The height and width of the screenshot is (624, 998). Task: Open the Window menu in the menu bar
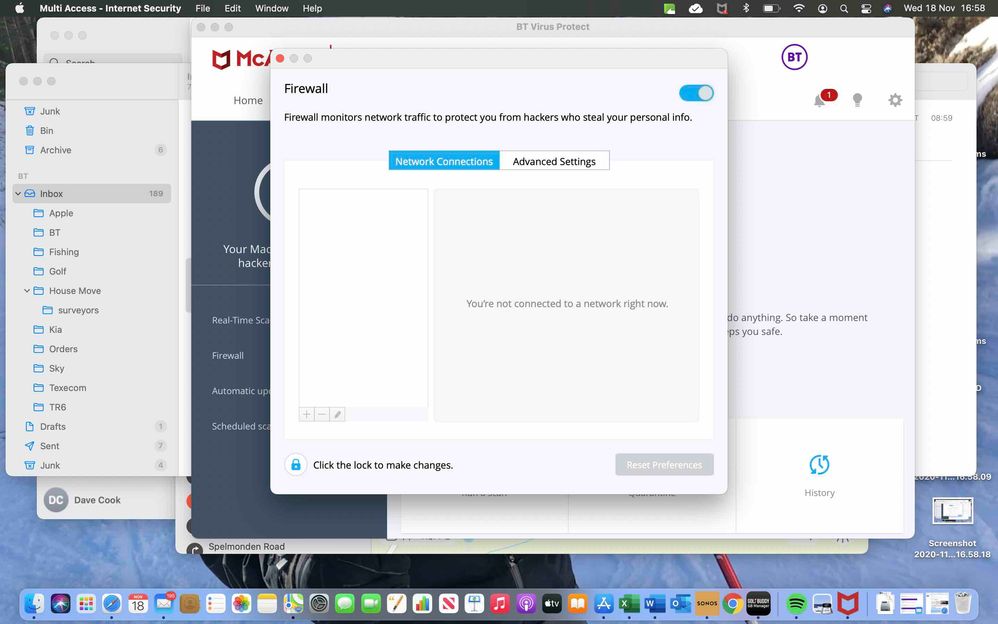[271, 8]
